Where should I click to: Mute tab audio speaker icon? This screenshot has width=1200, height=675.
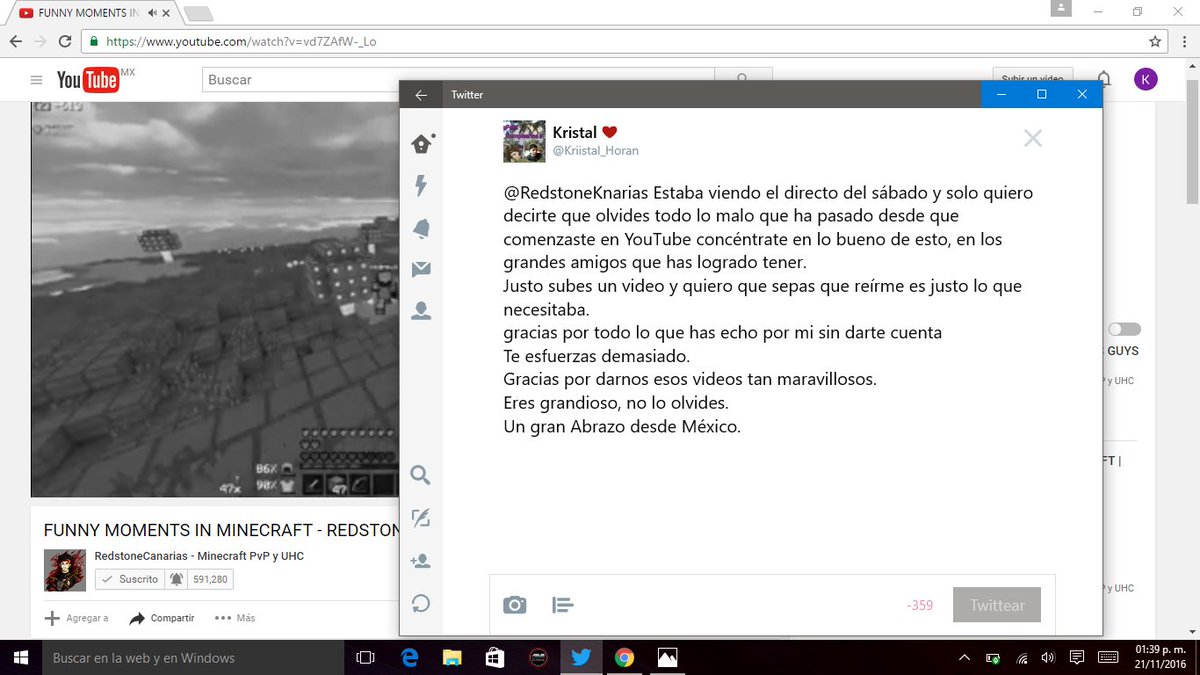click(150, 14)
